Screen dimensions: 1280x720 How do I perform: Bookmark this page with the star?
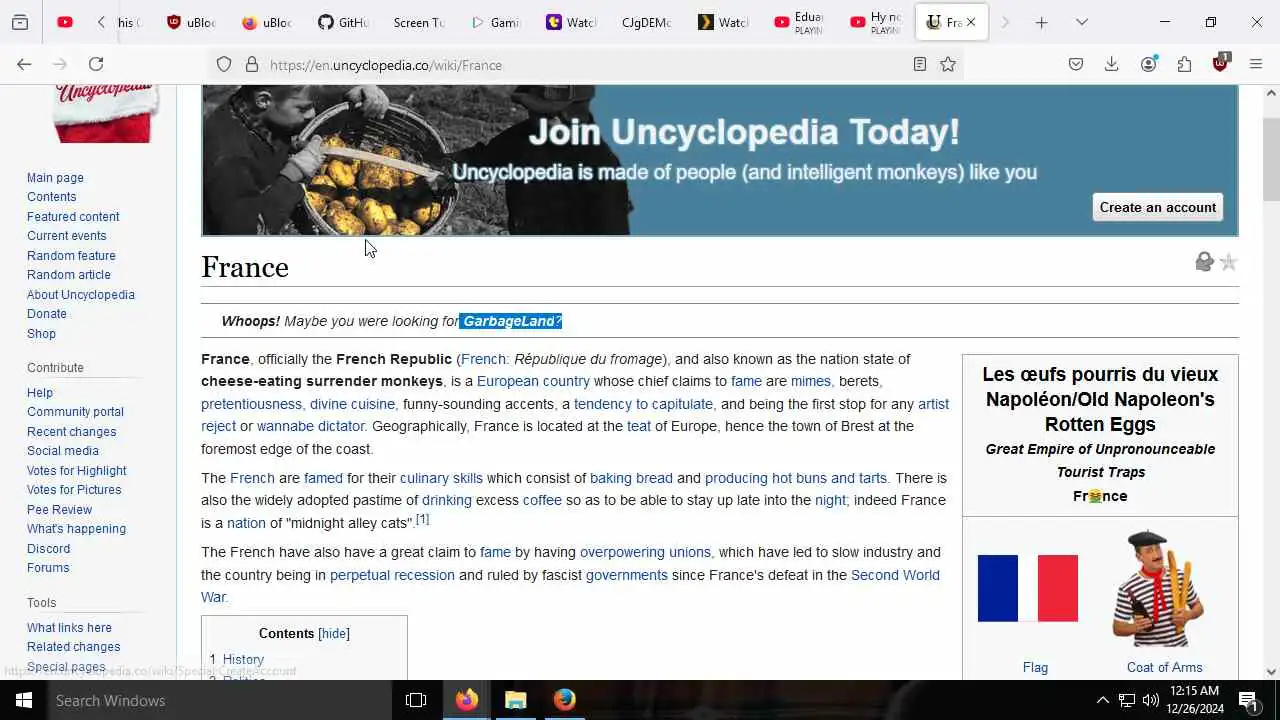[x=948, y=64]
